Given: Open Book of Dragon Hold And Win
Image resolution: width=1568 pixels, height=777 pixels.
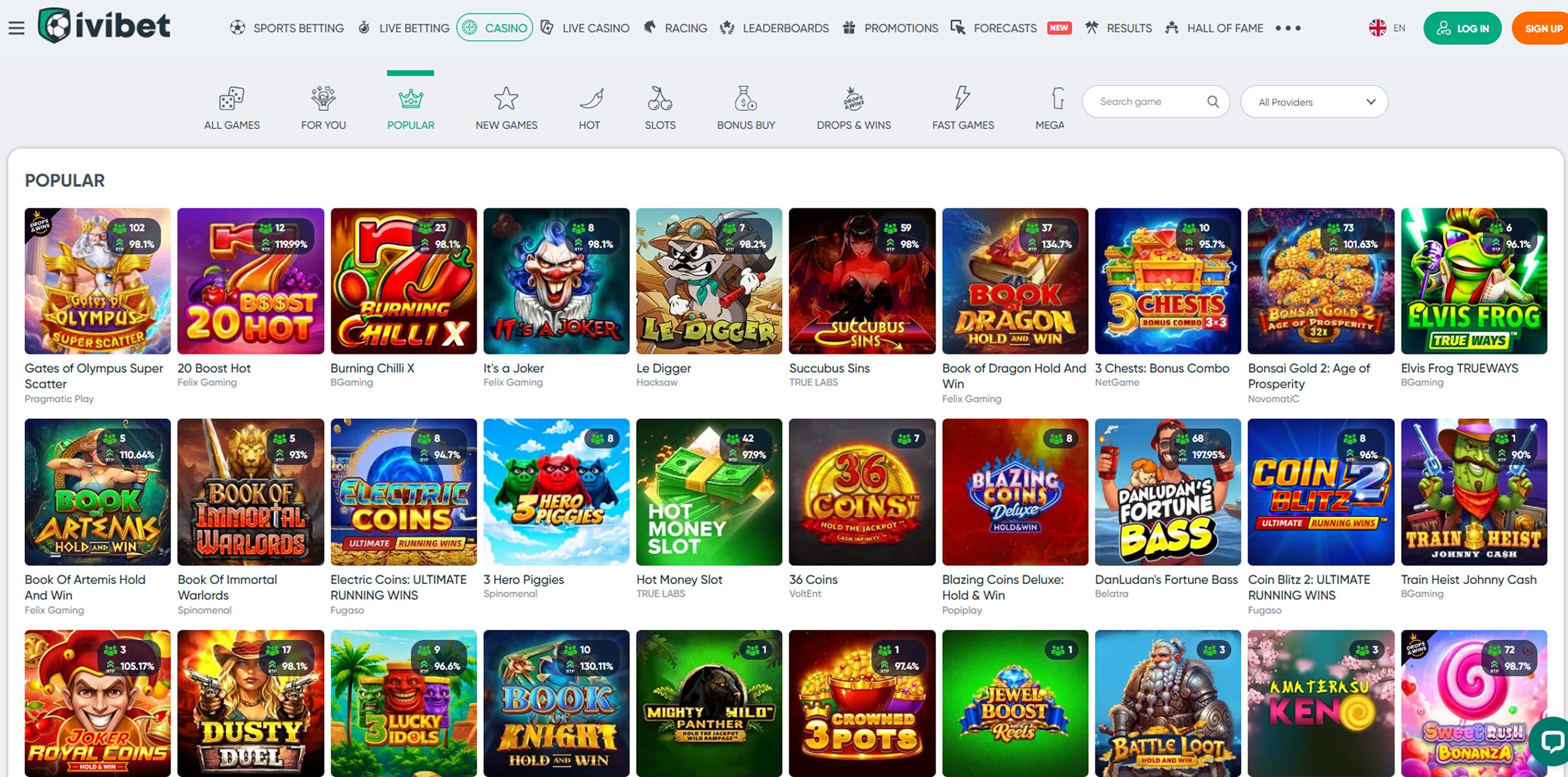Looking at the screenshot, I should click(1015, 281).
